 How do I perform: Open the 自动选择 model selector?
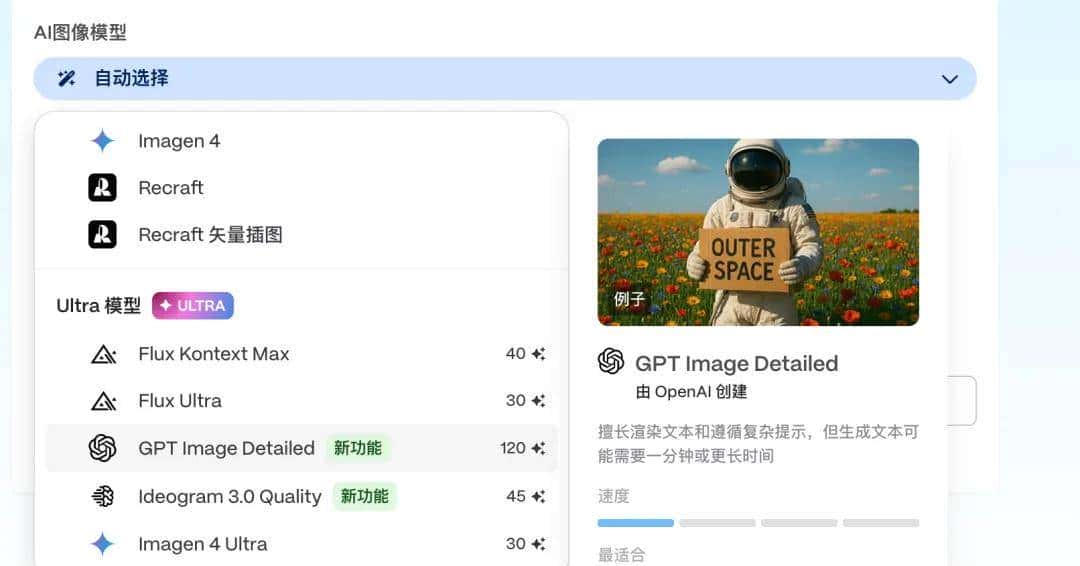(x=504, y=78)
